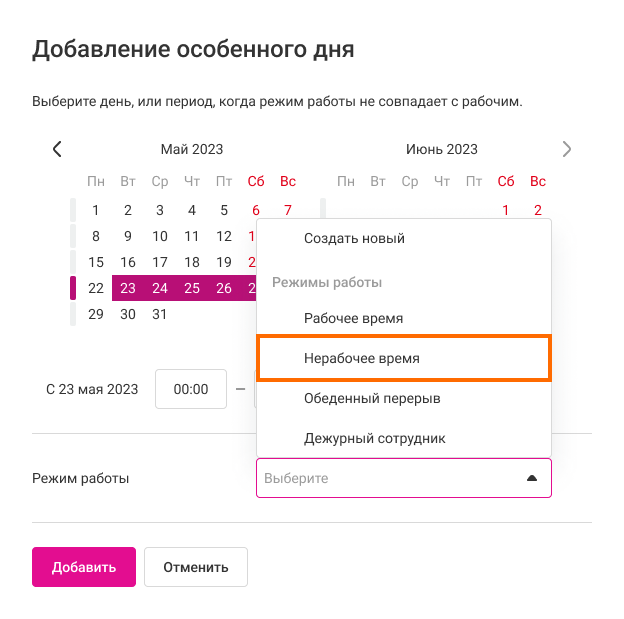Pick June 2 in the calendar
The width and height of the screenshot is (624, 619).
tap(538, 210)
